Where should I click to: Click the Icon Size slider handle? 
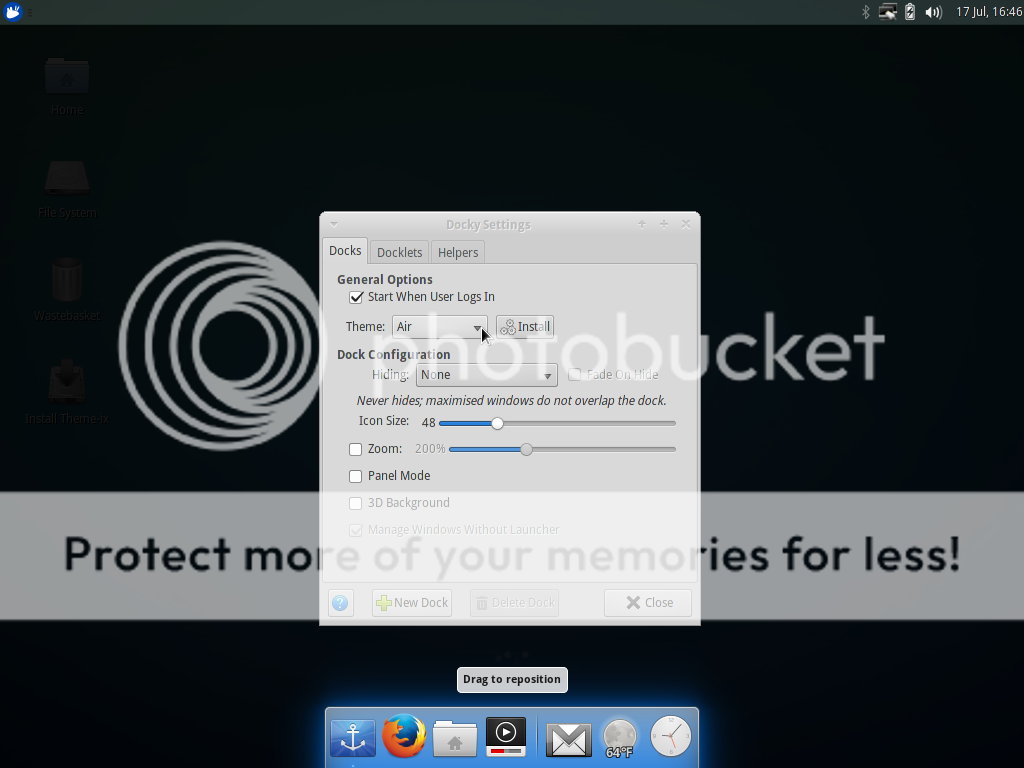(x=498, y=423)
